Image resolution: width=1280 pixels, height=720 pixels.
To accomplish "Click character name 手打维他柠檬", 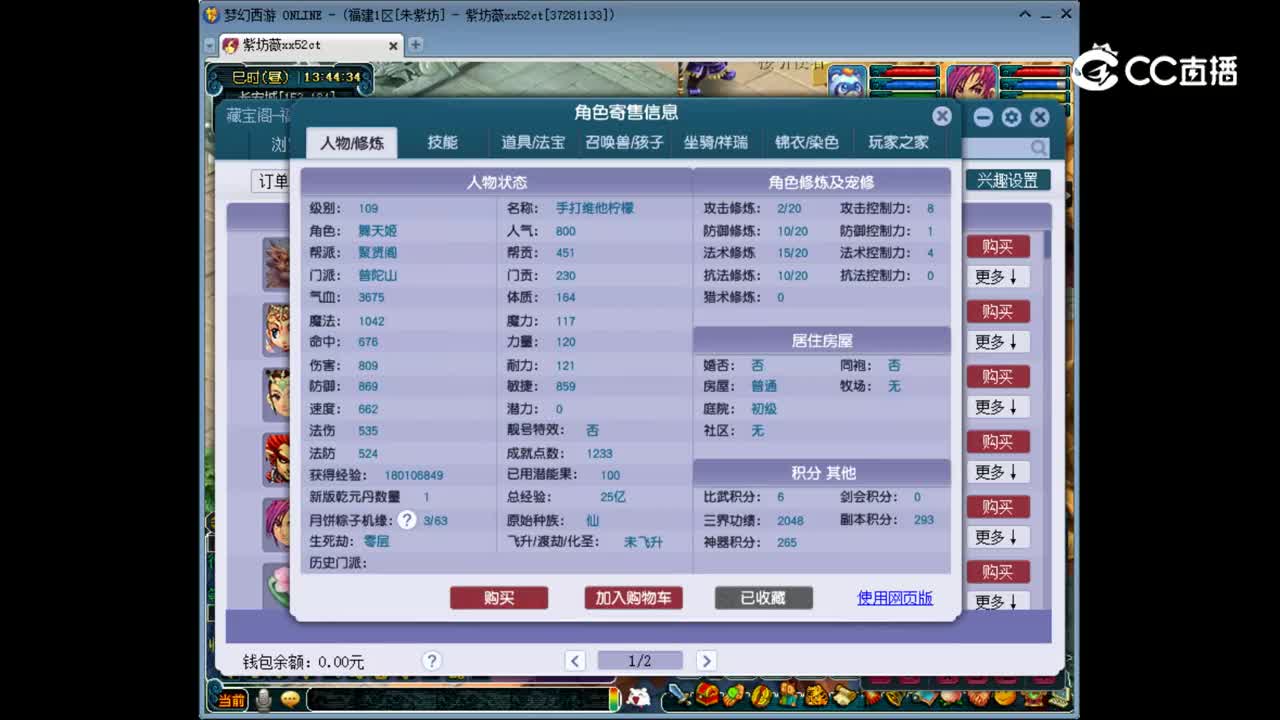I will click(x=595, y=209).
